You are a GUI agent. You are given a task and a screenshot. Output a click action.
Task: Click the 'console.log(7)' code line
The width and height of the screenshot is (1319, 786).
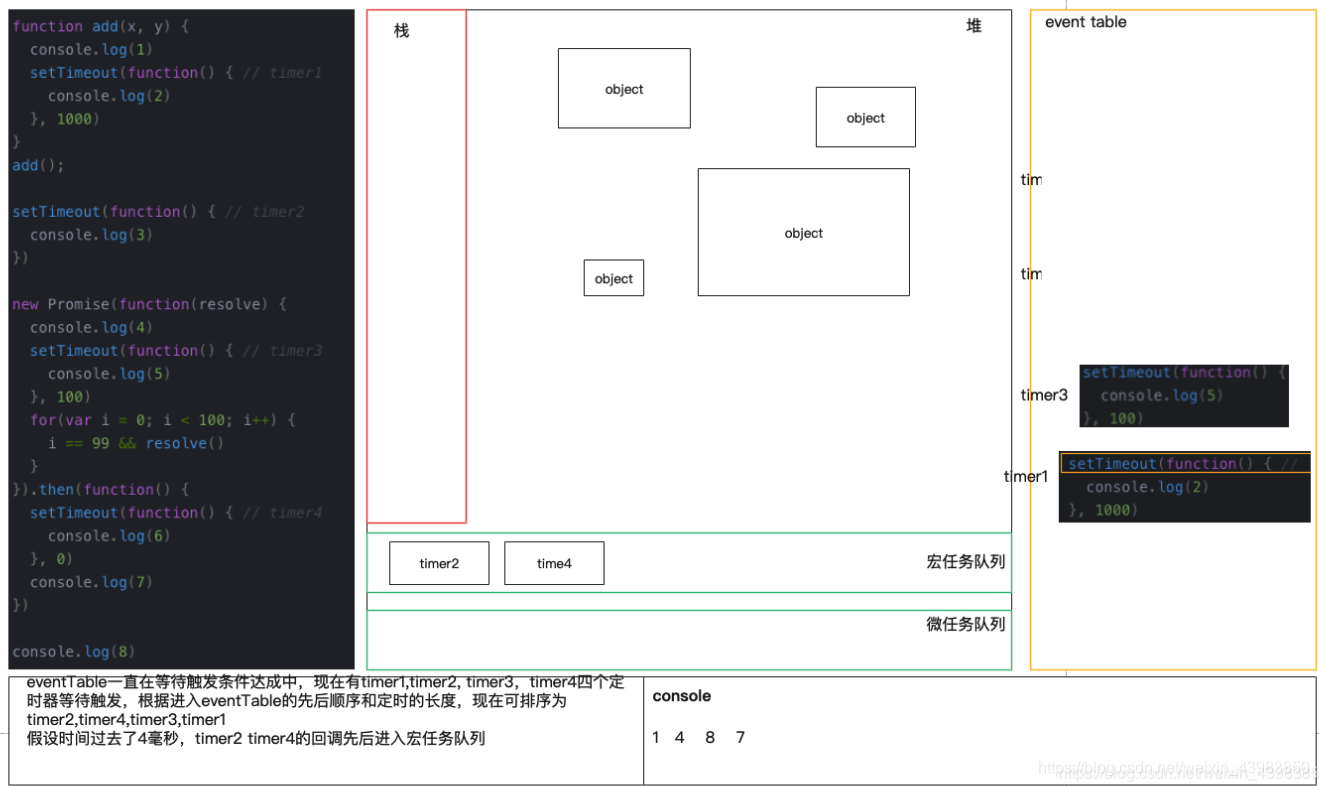(x=91, y=582)
